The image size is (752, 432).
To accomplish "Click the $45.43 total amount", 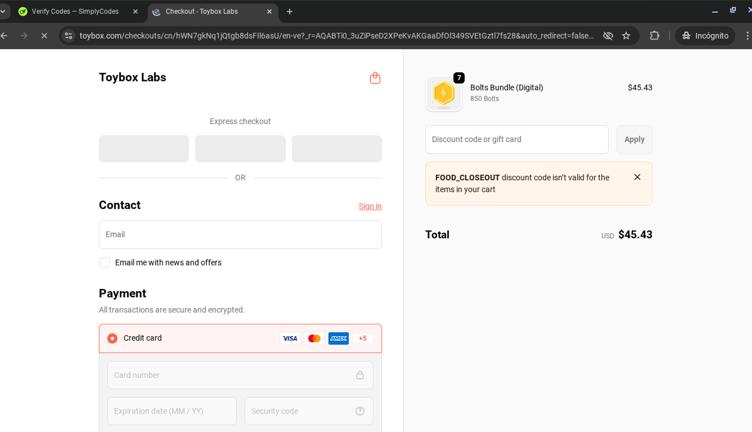I will coord(635,234).
